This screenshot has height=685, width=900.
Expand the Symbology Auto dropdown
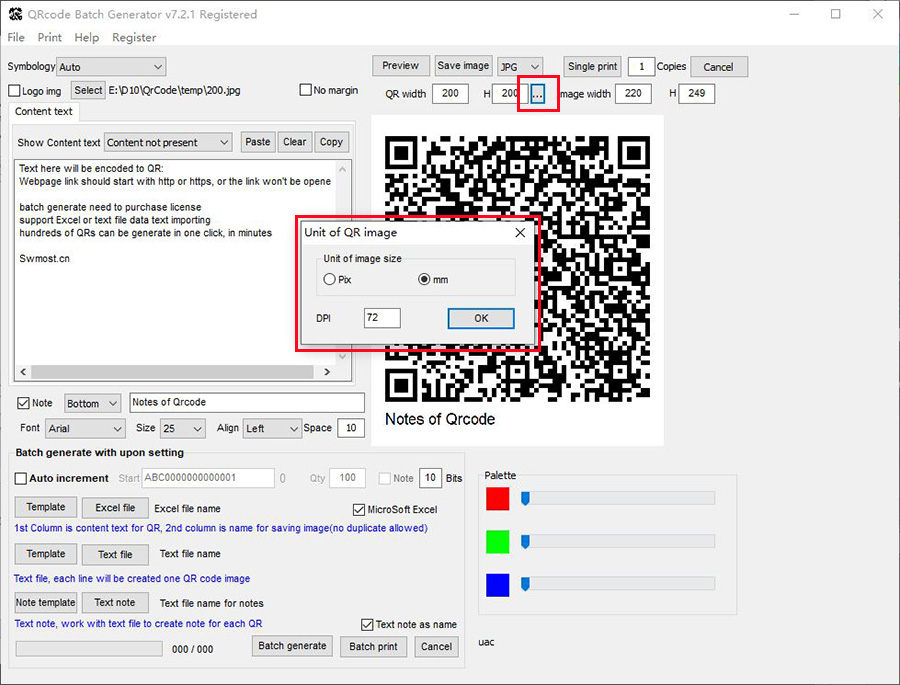point(111,67)
